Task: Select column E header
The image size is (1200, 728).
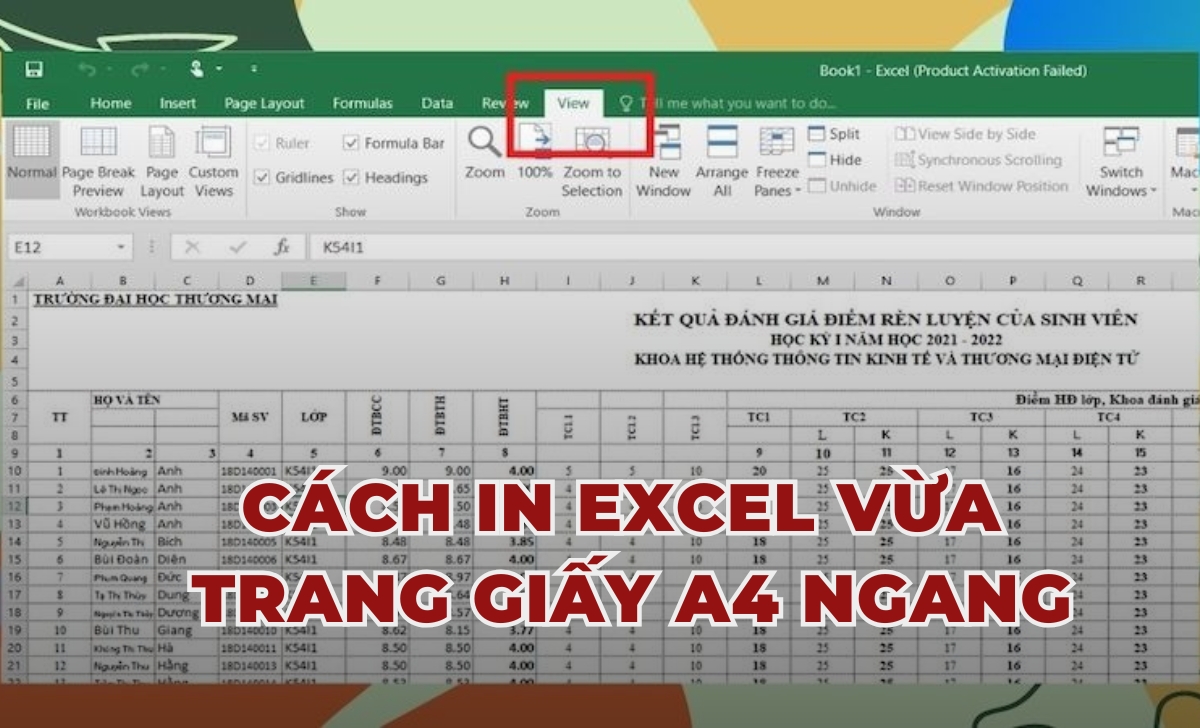Action: tap(313, 281)
